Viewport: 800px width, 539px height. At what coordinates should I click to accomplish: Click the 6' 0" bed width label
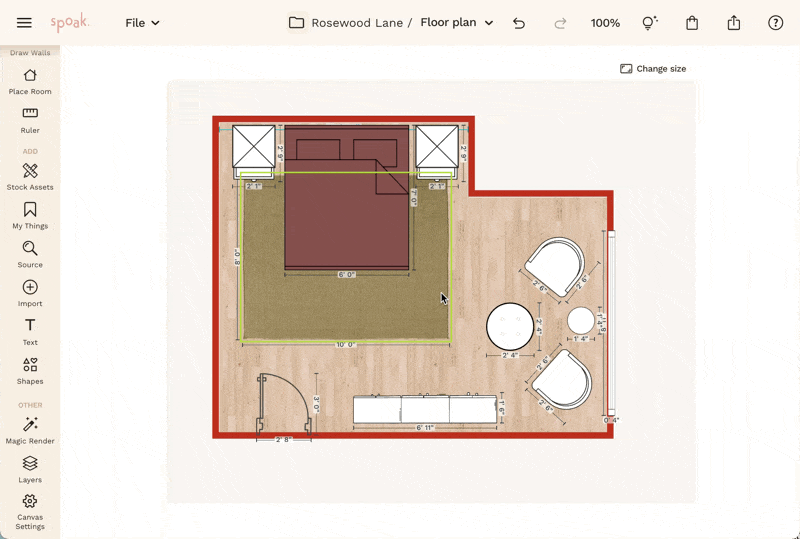(x=346, y=275)
